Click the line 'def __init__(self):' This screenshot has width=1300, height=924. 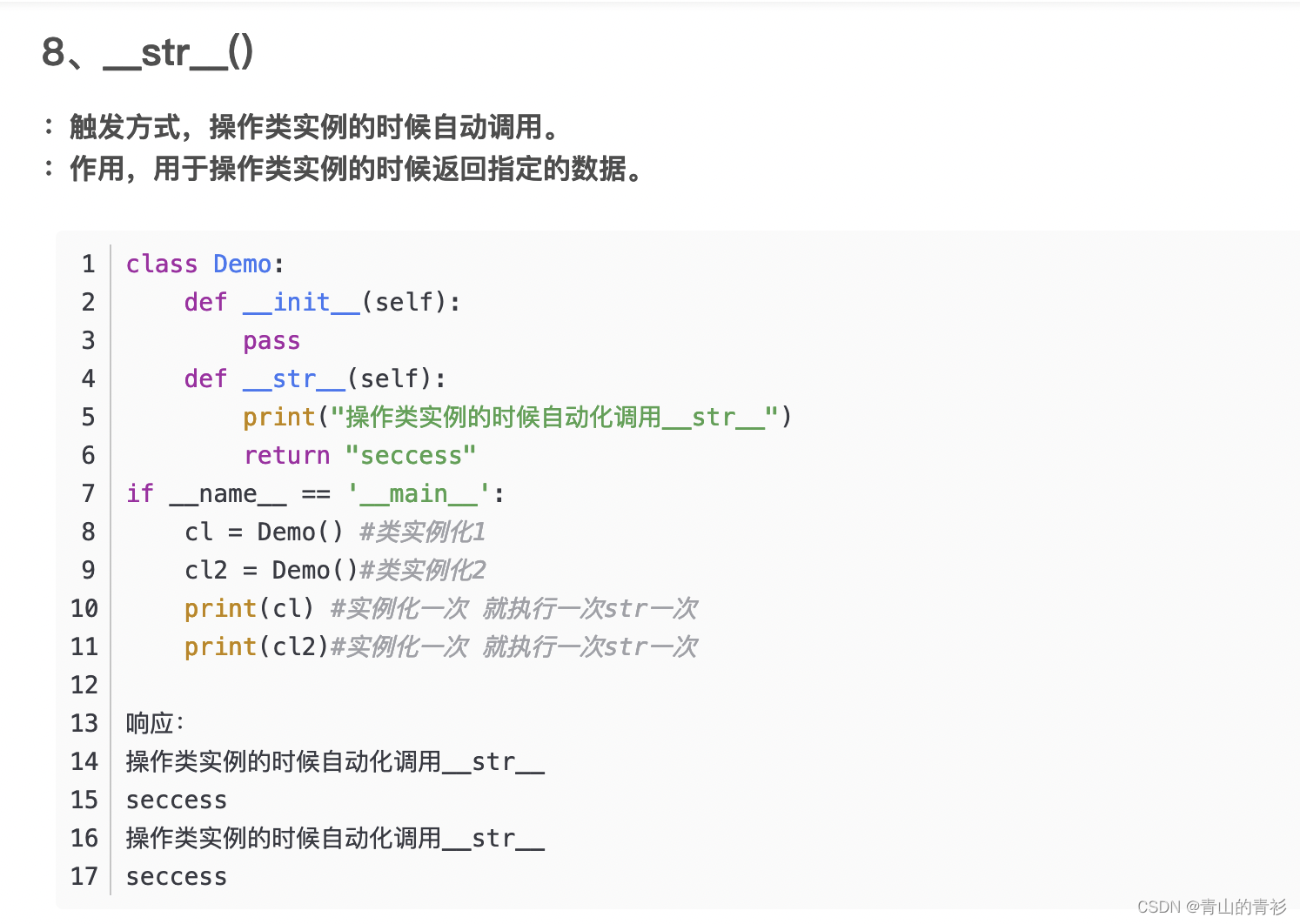pyautogui.click(x=323, y=302)
